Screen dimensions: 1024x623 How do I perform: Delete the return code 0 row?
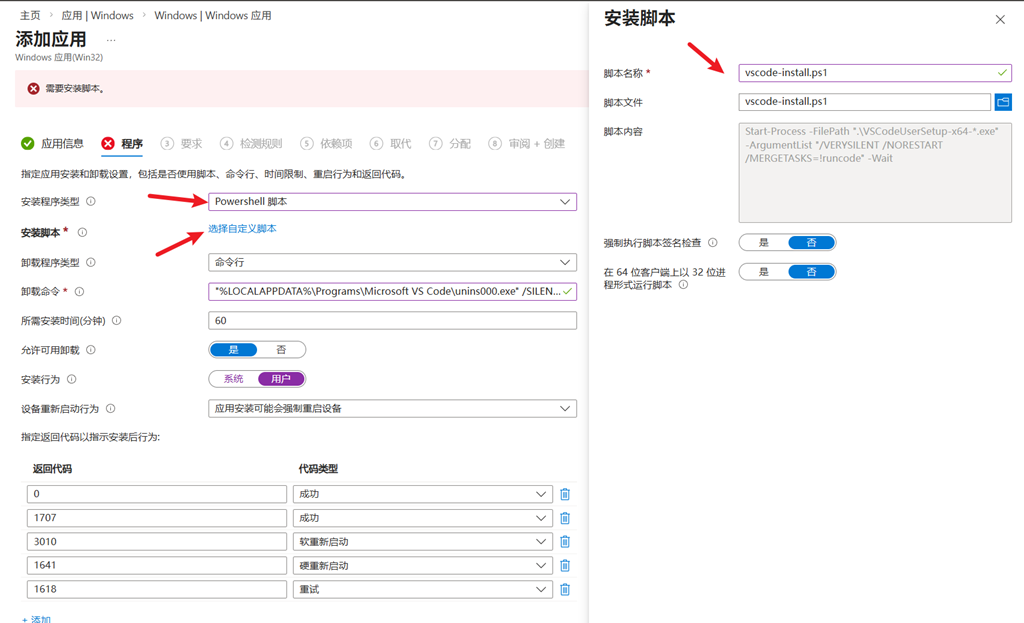565,494
